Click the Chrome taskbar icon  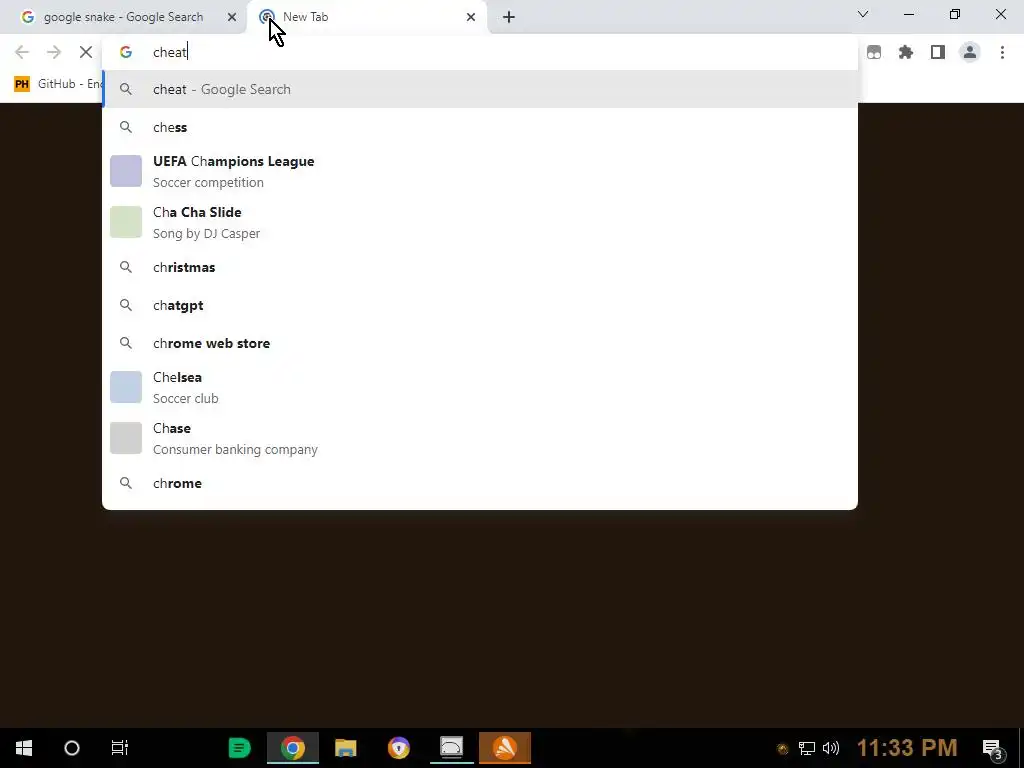point(293,748)
